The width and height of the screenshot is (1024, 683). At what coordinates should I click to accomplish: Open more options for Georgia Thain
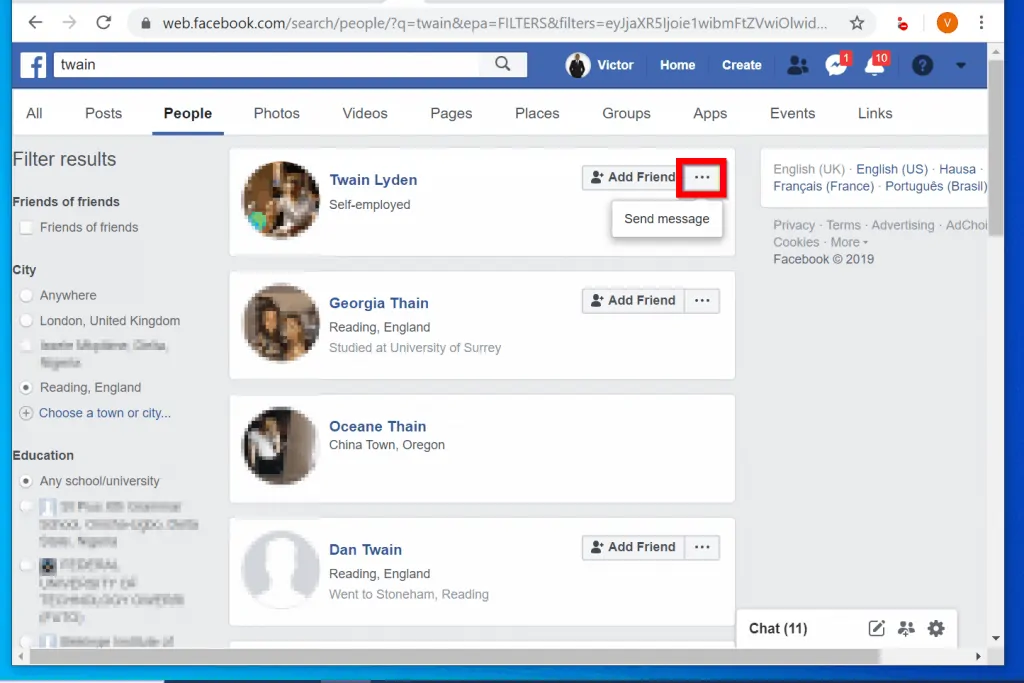pyautogui.click(x=702, y=300)
